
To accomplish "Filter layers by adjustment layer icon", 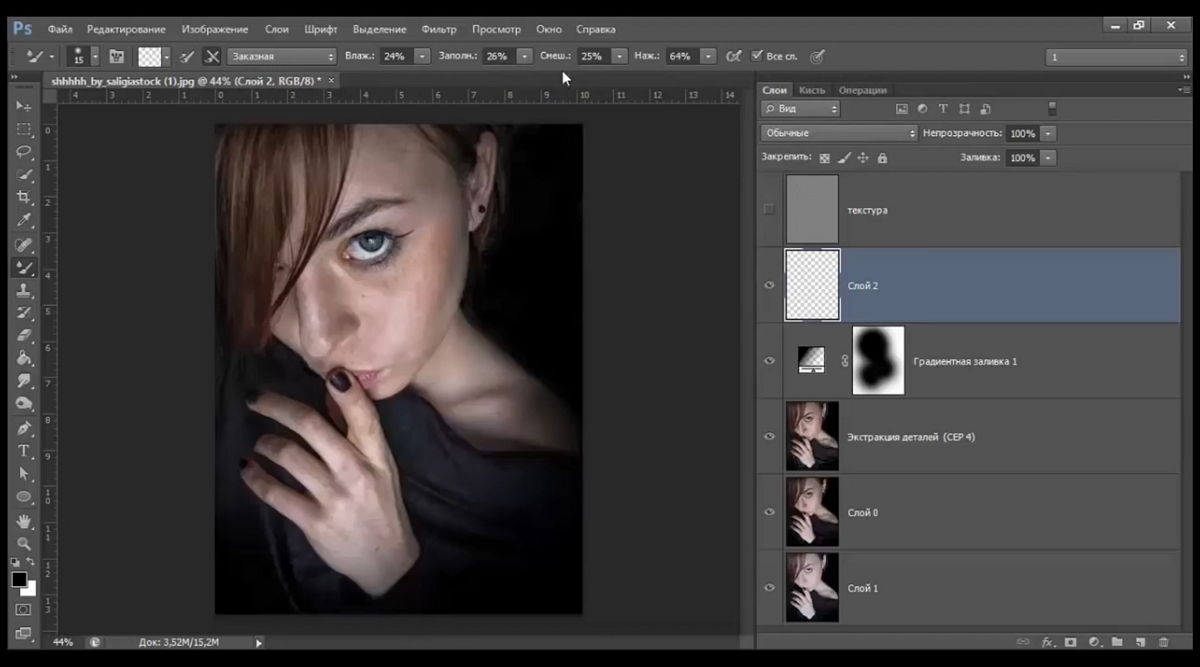I will pos(922,109).
